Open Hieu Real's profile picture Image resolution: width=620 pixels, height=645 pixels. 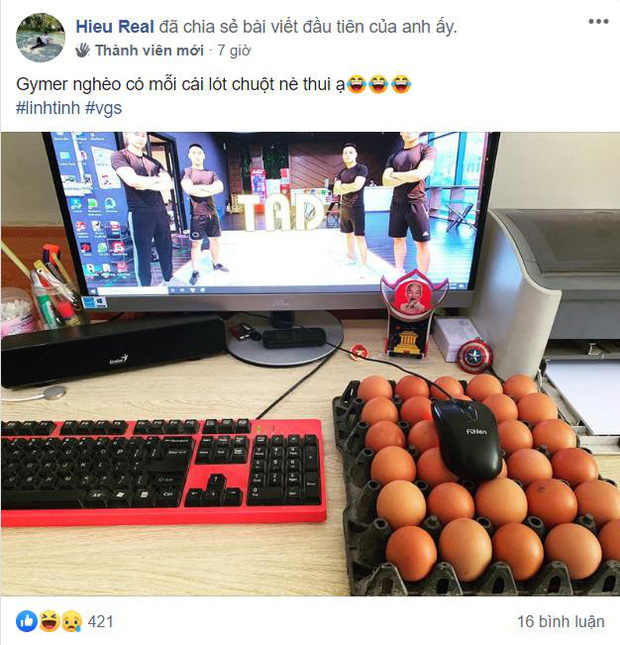coord(40,37)
